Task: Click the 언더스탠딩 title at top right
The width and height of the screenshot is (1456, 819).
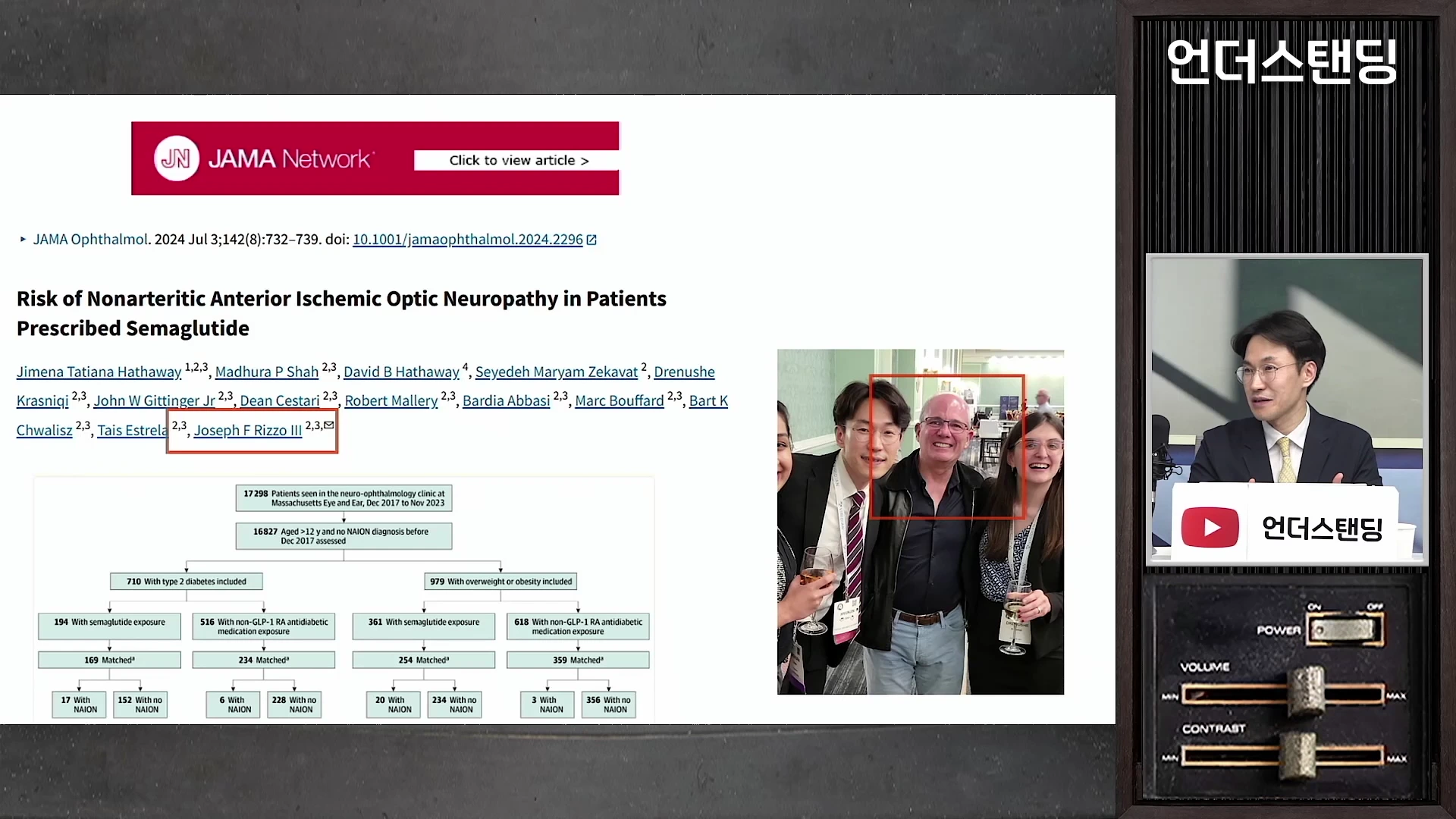Action: tap(1282, 61)
